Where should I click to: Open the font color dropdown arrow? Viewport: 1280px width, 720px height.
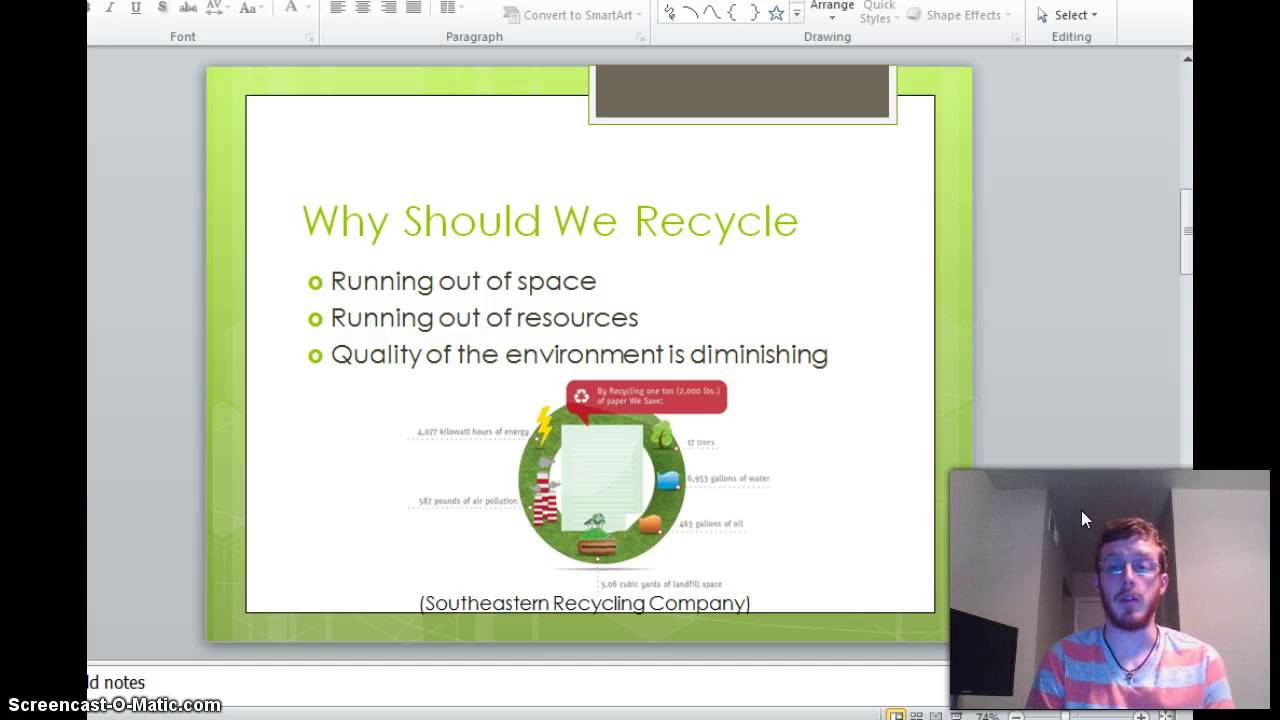pyautogui.click(x=308, y=8)
